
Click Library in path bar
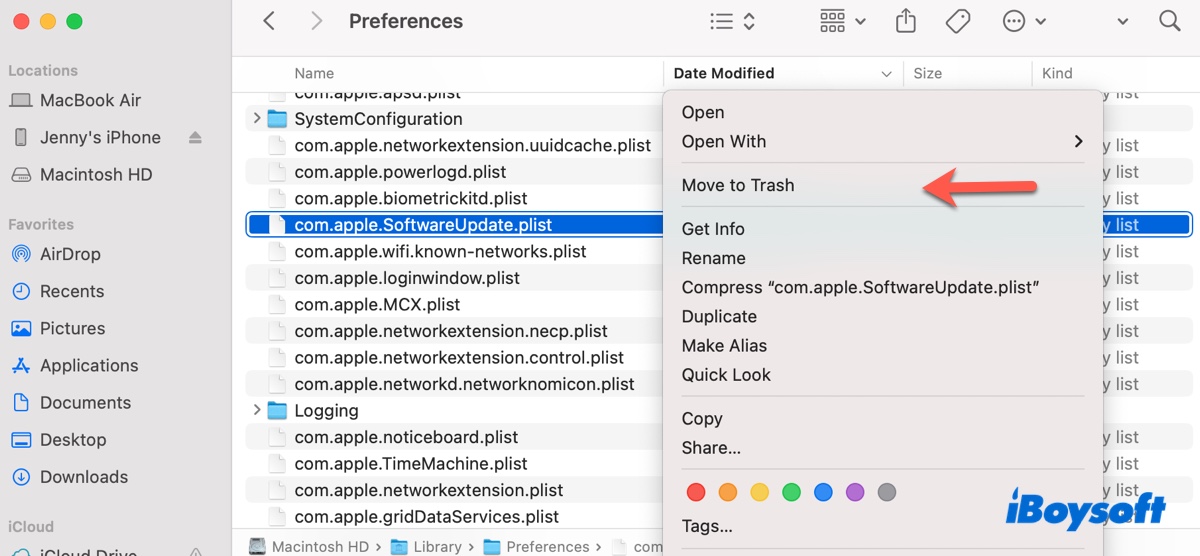tap(426, 547)
